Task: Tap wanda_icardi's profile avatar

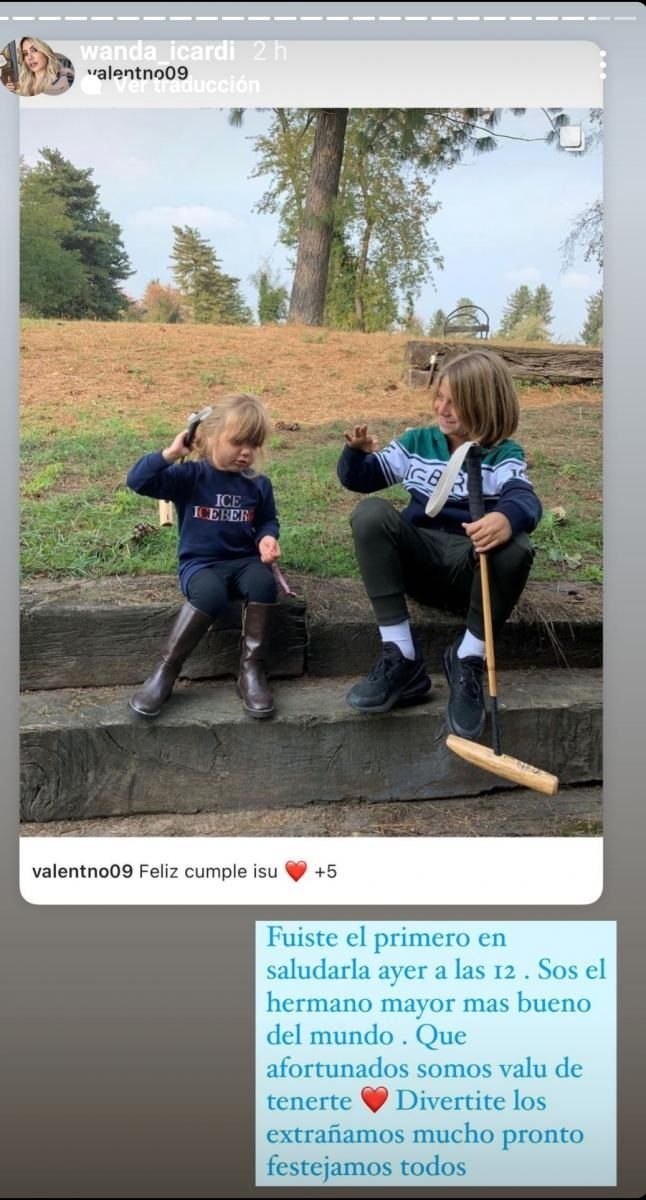Action: [38, 67]
